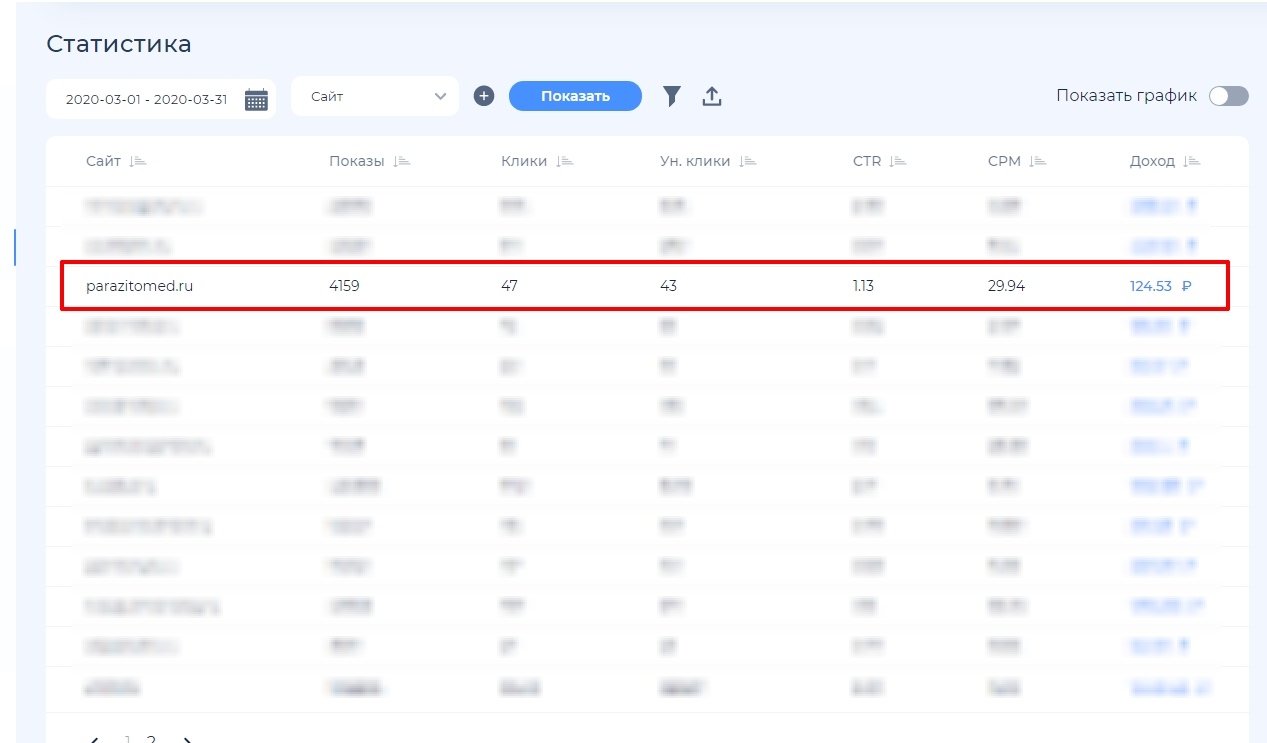Sort table by Сайт column icon

(138, 161)
